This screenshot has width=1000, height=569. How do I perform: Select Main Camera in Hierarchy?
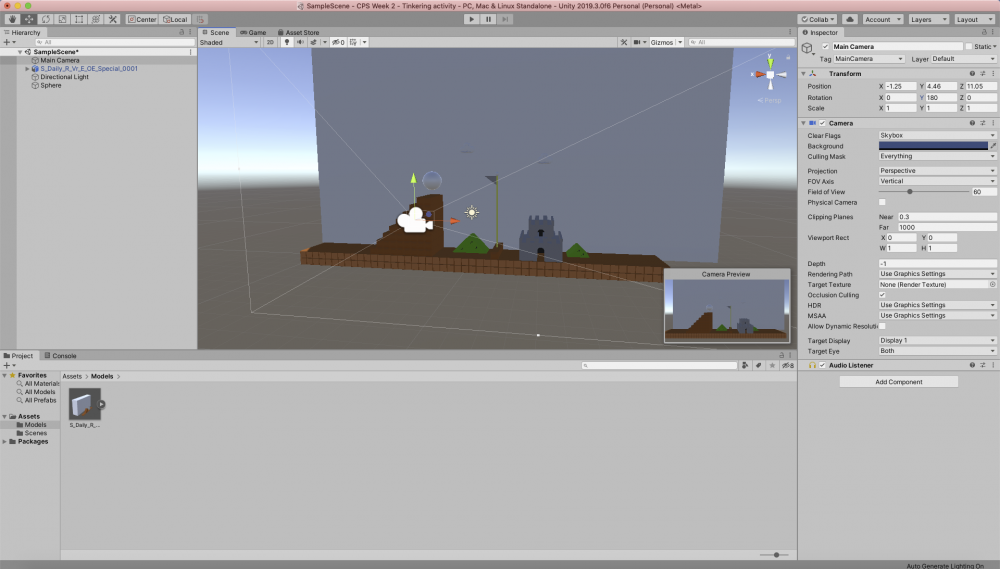60,60
